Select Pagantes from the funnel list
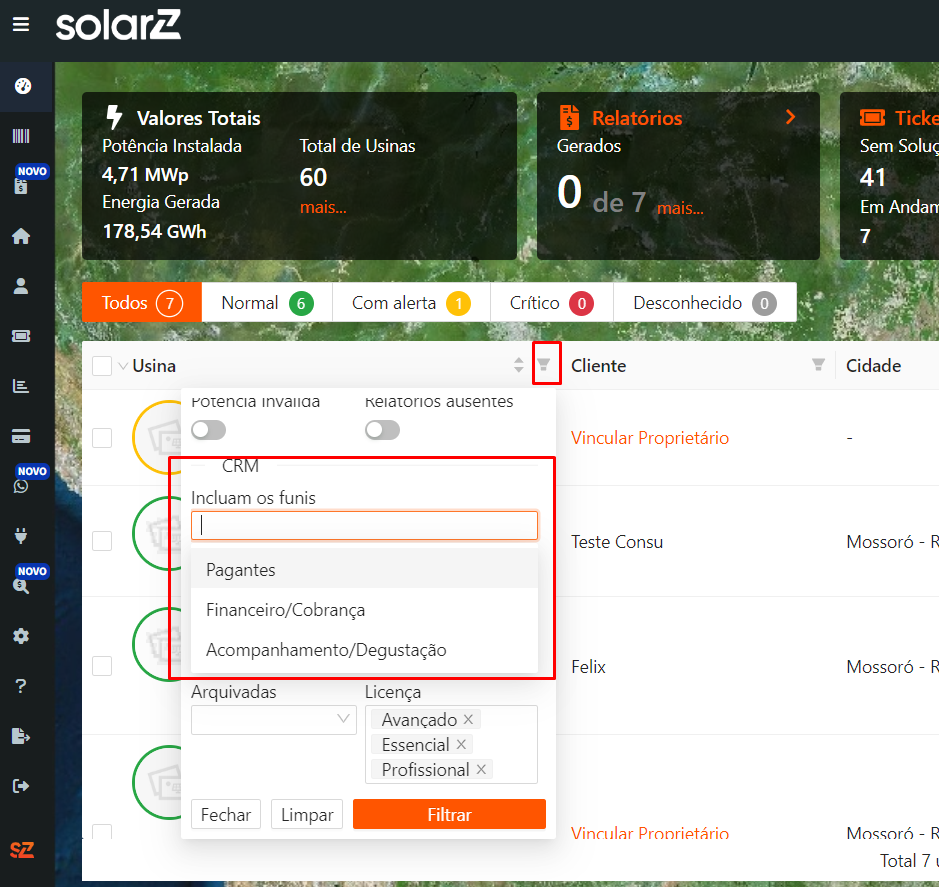The height and width of the screenshot is (887, 939). tap(241, 570)
